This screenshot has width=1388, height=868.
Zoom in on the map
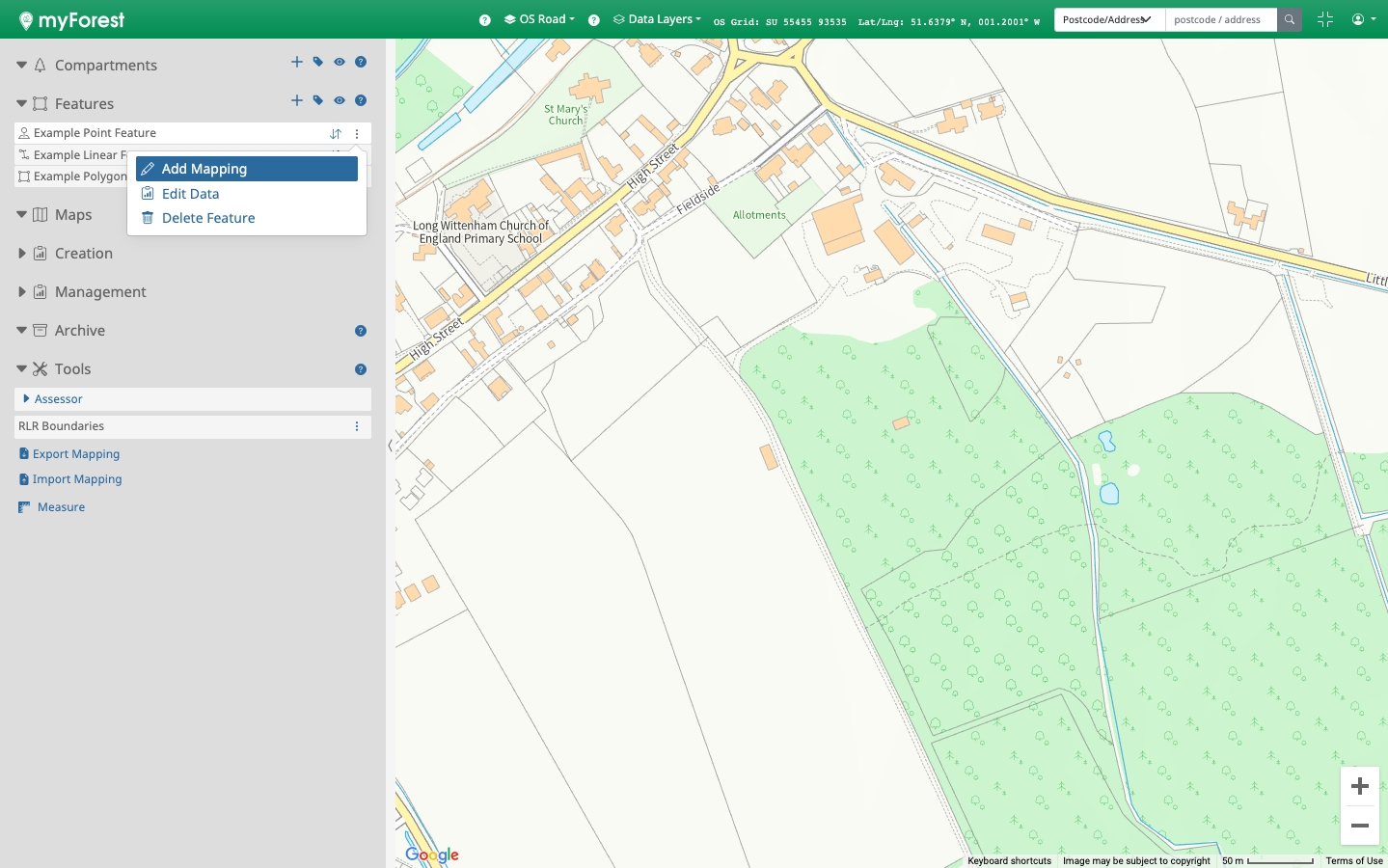[x=1359, y=787]
